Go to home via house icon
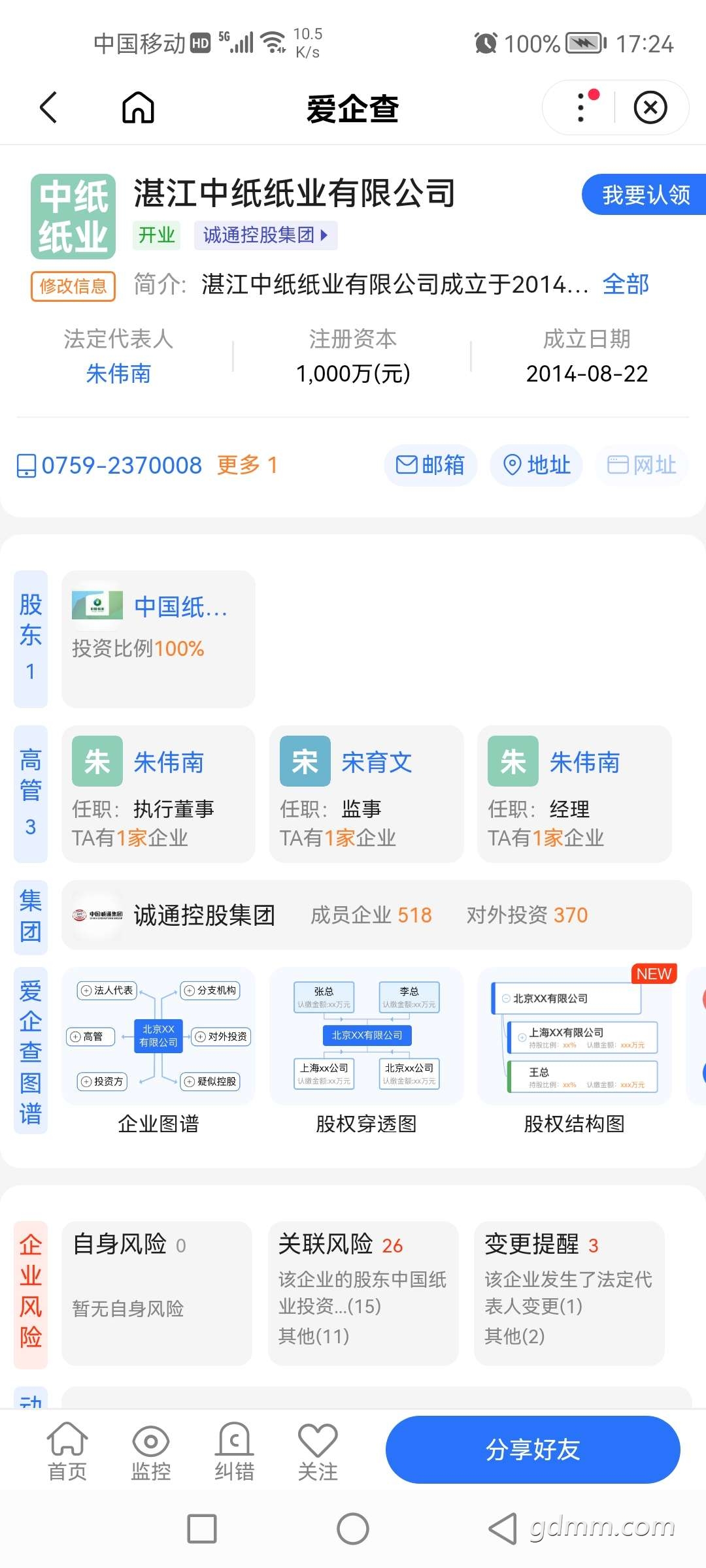Viewport: 706px width, 1568px height. [138, 108]
